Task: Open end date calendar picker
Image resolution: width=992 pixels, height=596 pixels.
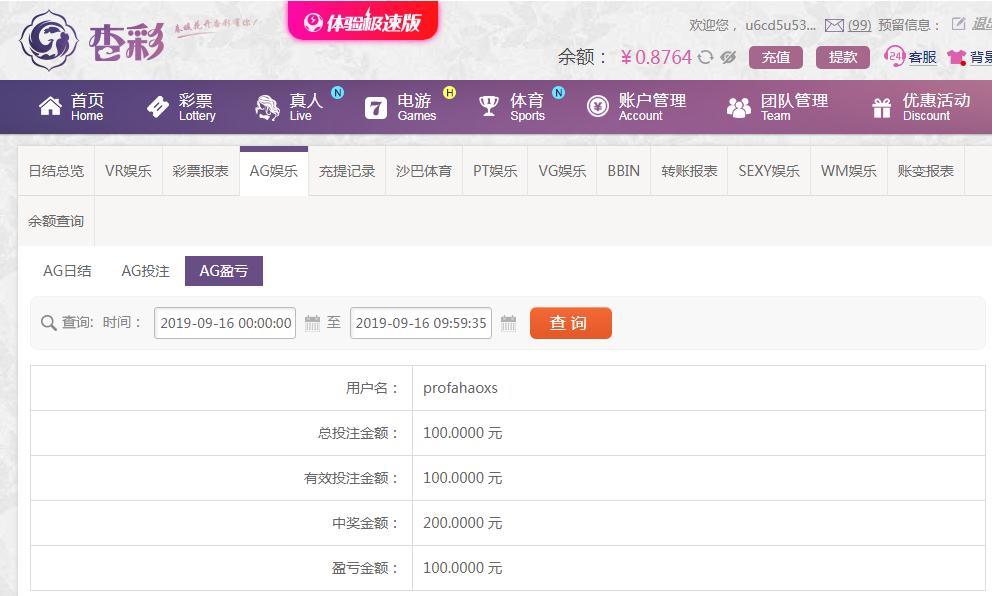Action: 509,323
